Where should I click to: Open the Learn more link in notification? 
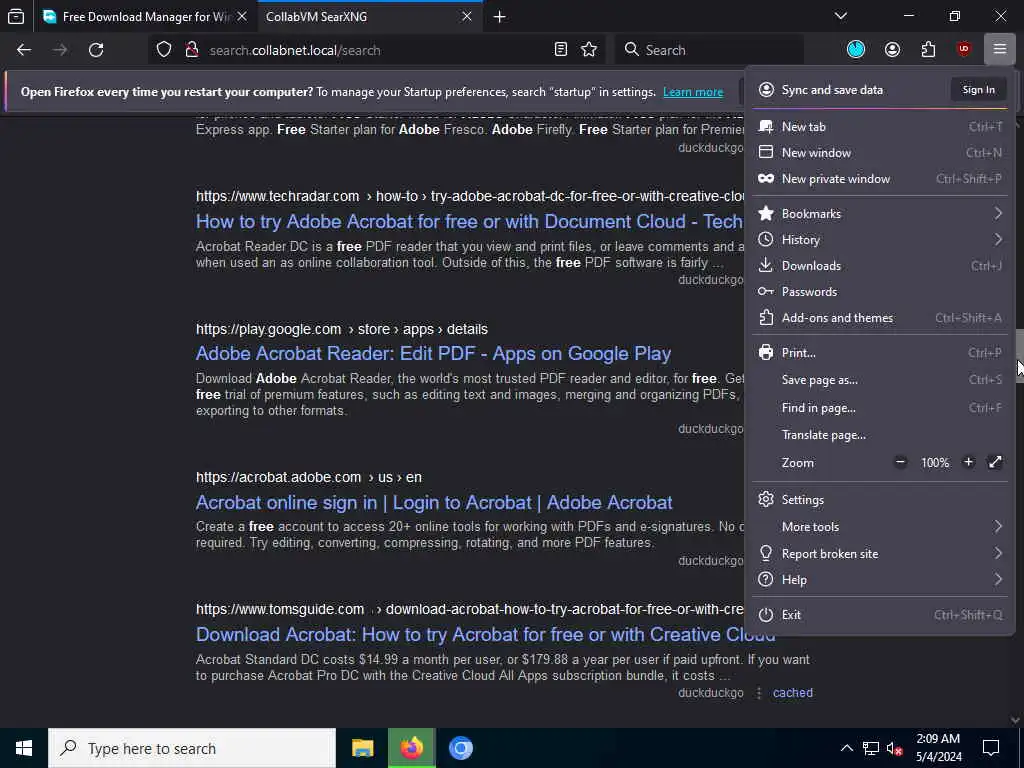pos(693,92)
